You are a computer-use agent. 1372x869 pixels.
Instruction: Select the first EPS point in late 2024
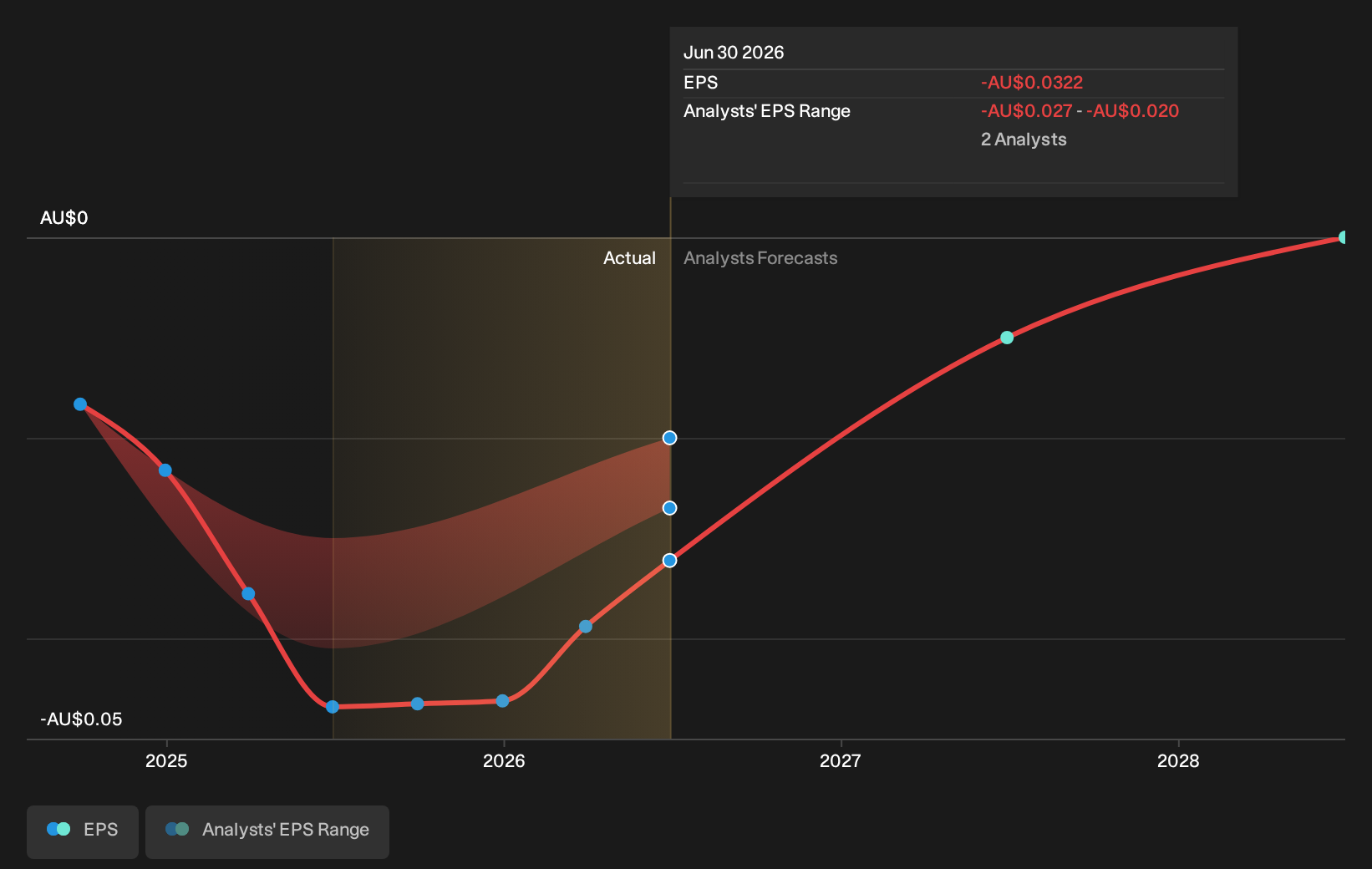[x=80, y=404]
